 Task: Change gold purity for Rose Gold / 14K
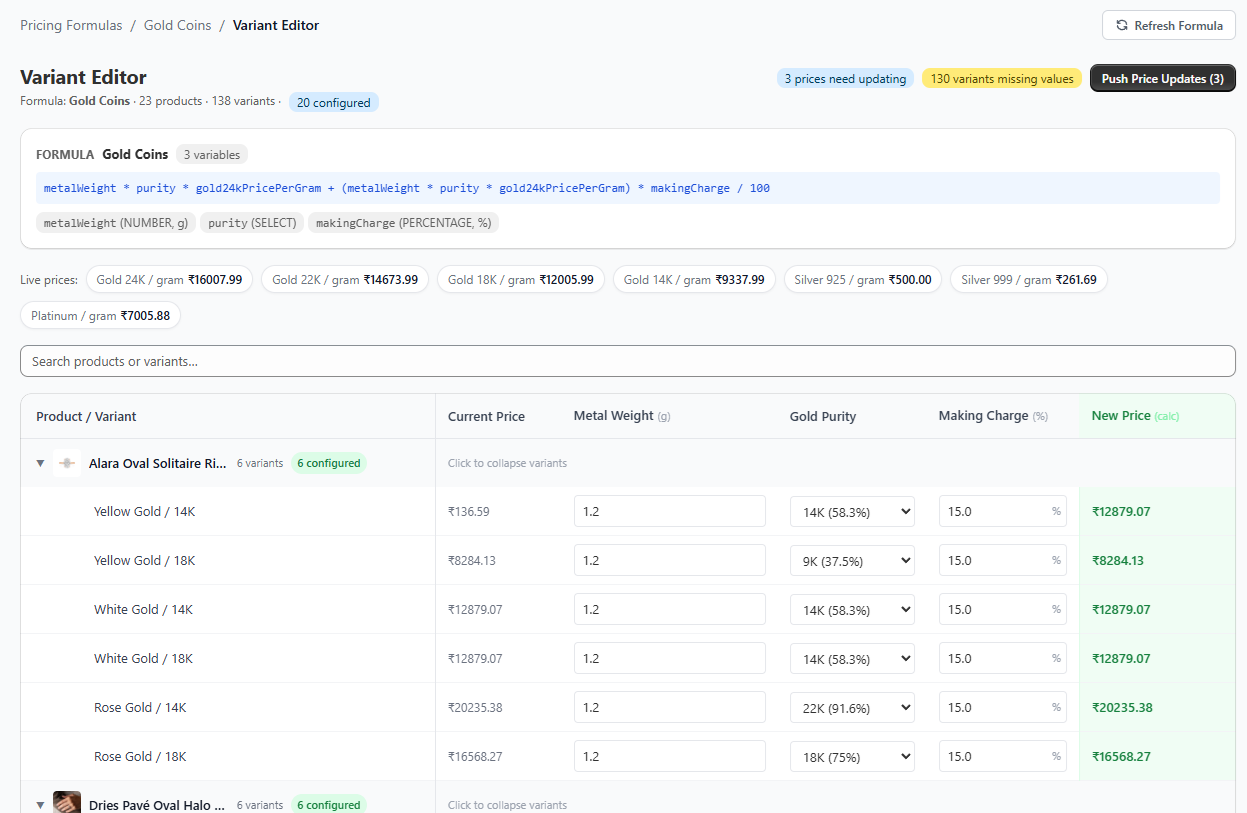tap(851, 707)
